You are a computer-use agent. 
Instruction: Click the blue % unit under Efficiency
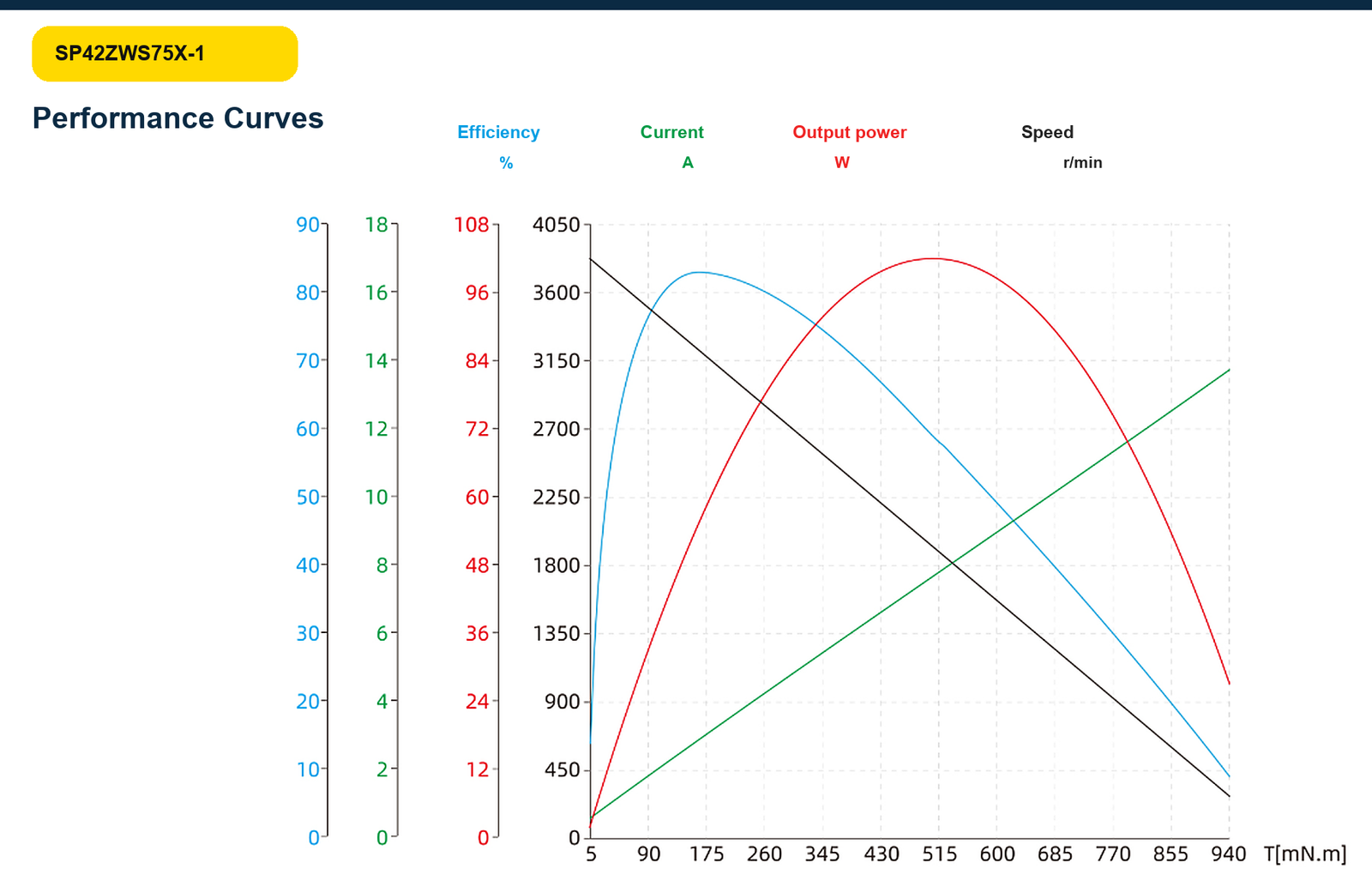(506, 163)
